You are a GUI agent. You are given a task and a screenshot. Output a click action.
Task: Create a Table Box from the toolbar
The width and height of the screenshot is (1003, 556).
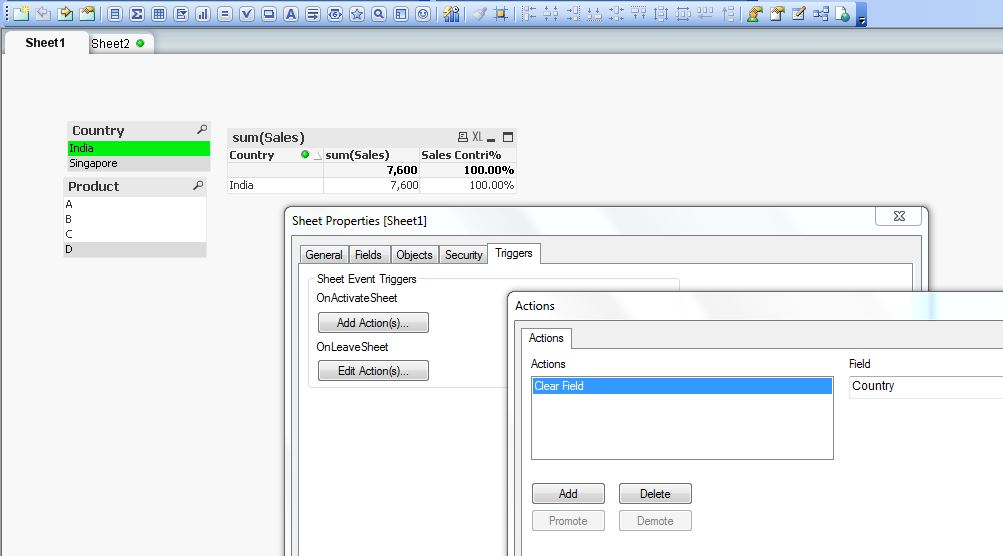[x=159, y=13]
